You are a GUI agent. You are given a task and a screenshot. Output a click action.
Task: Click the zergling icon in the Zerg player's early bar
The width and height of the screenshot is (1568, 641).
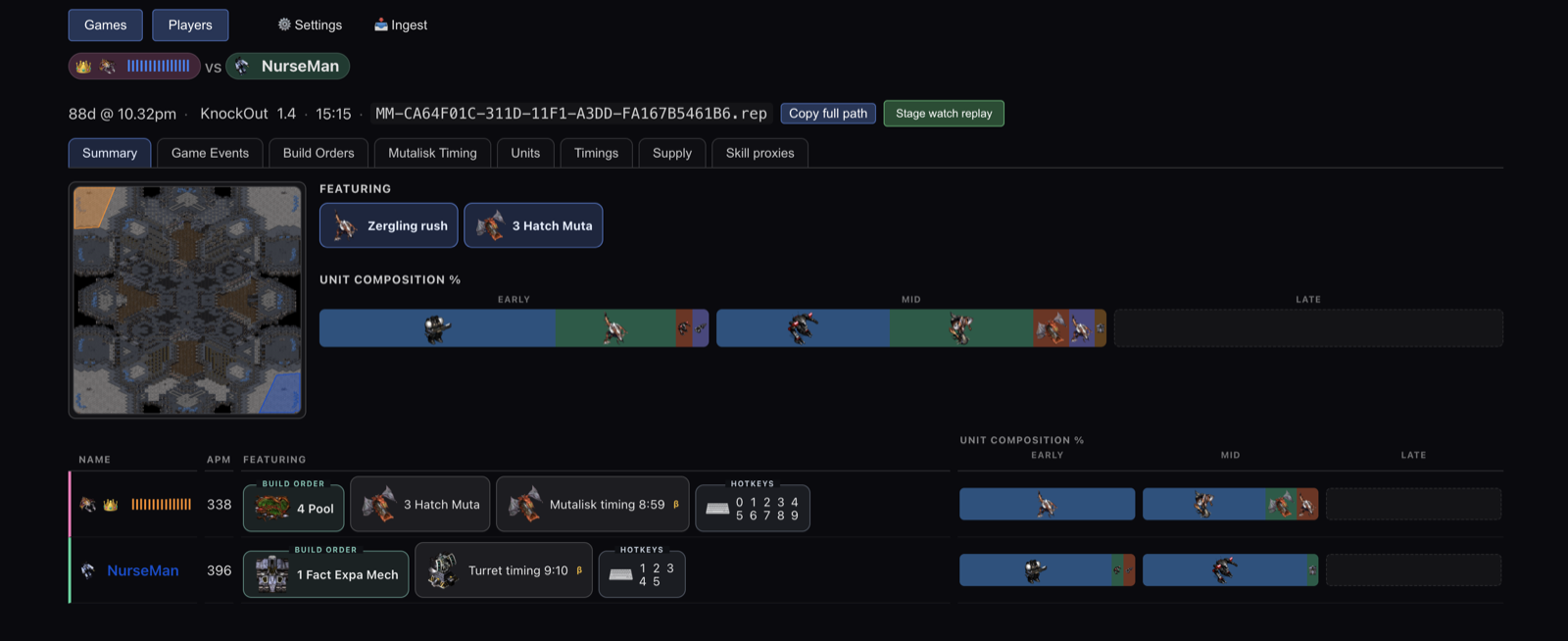click(1046, 505)
